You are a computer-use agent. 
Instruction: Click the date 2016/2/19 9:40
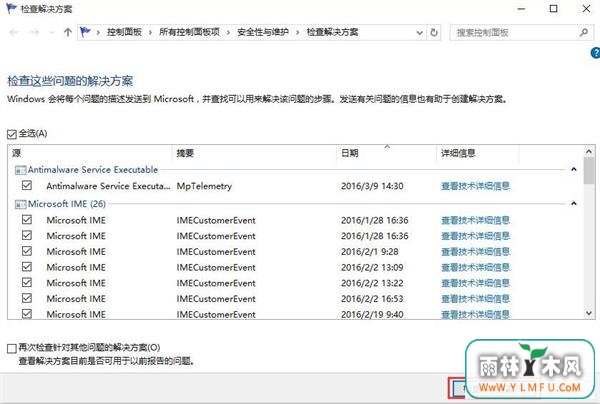(372, 314)
